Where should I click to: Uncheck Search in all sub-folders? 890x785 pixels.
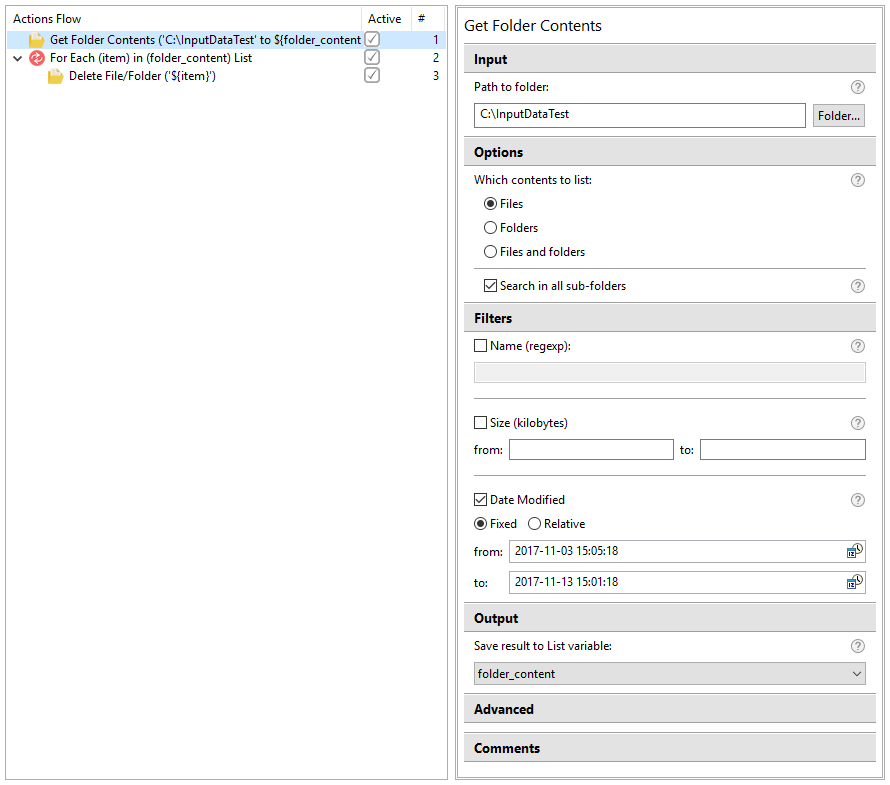coord(490,286)
